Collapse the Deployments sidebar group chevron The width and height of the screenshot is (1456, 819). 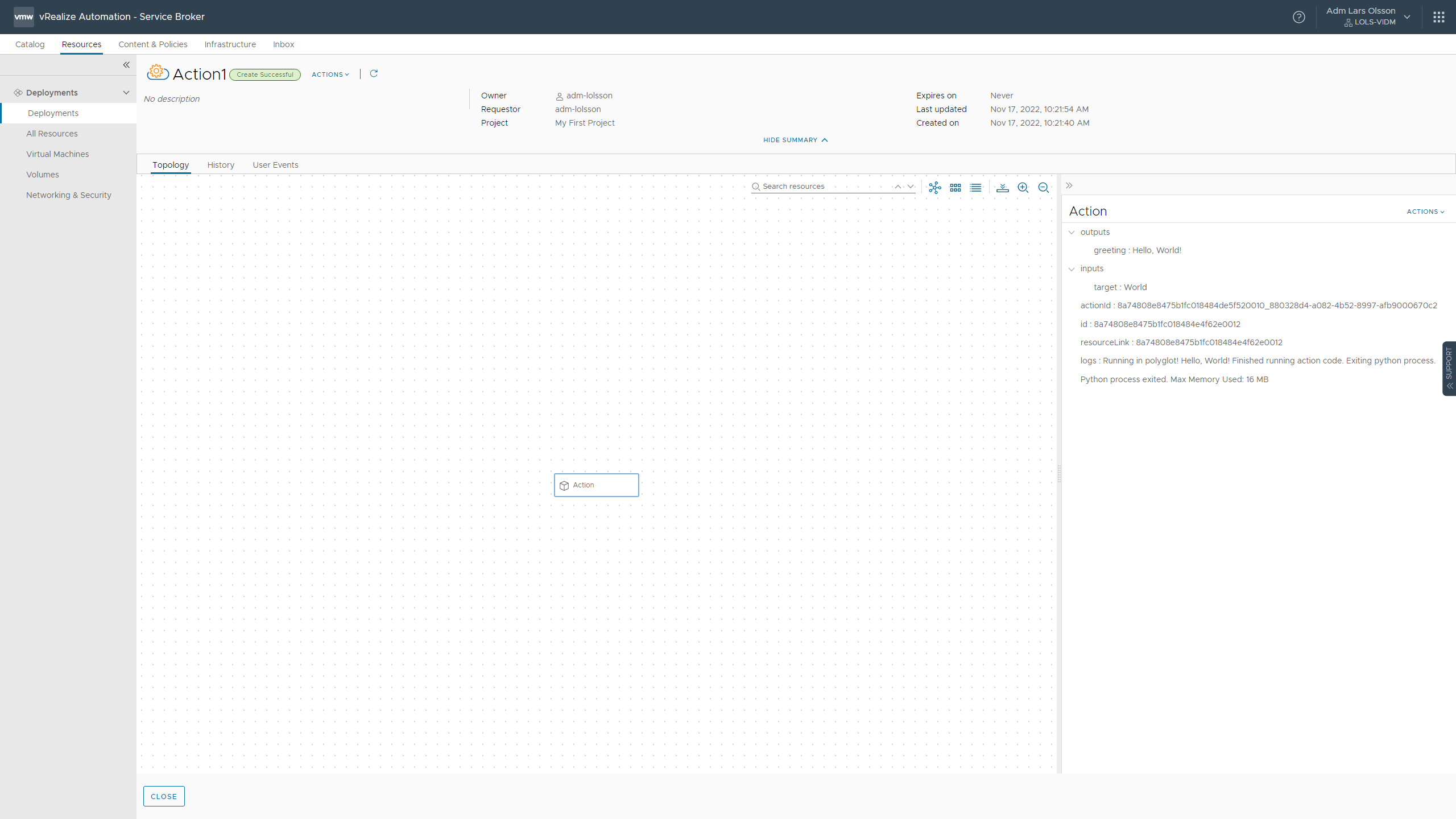(126, 93)
